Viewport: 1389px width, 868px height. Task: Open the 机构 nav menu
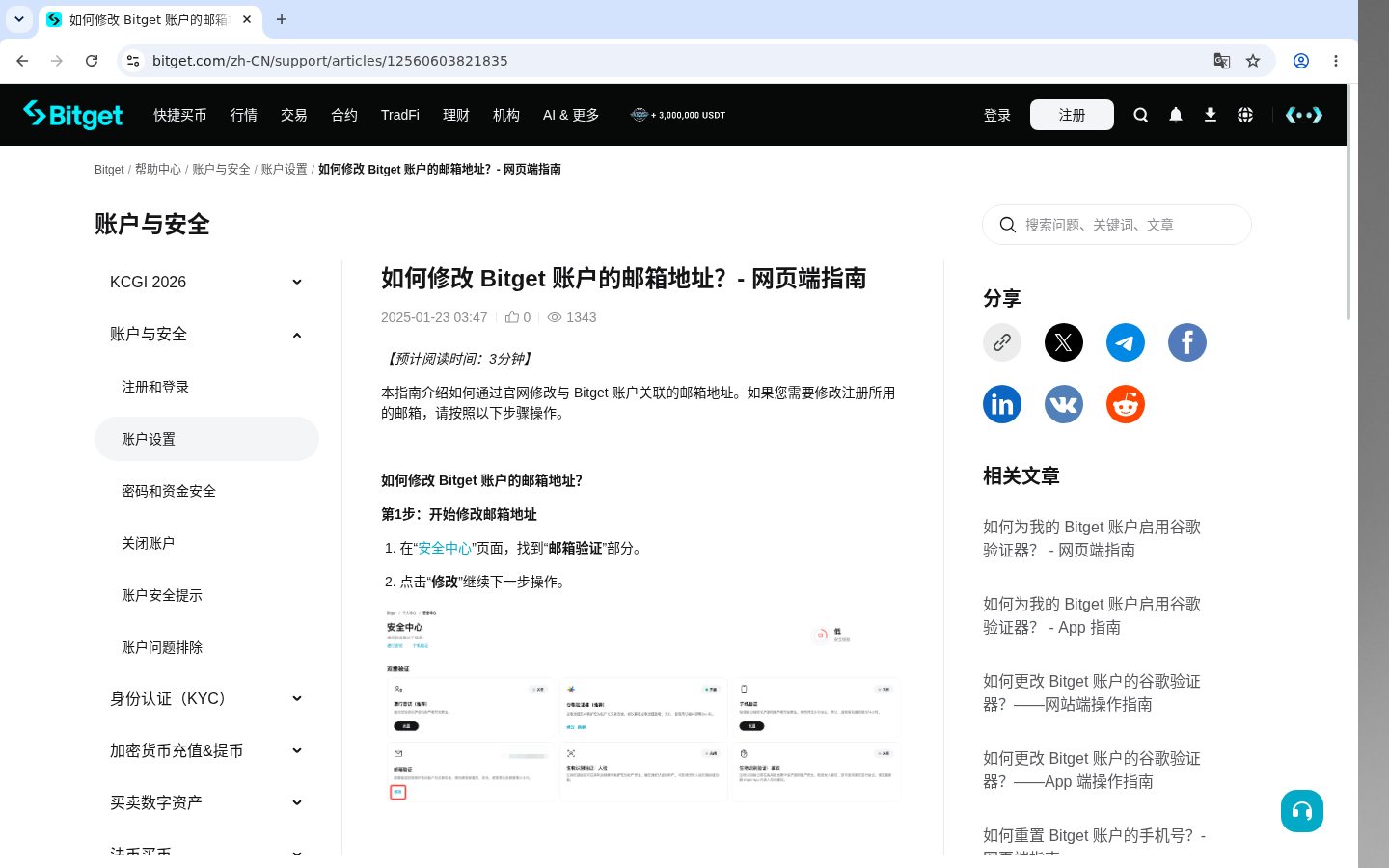click(x=506, y=115)
